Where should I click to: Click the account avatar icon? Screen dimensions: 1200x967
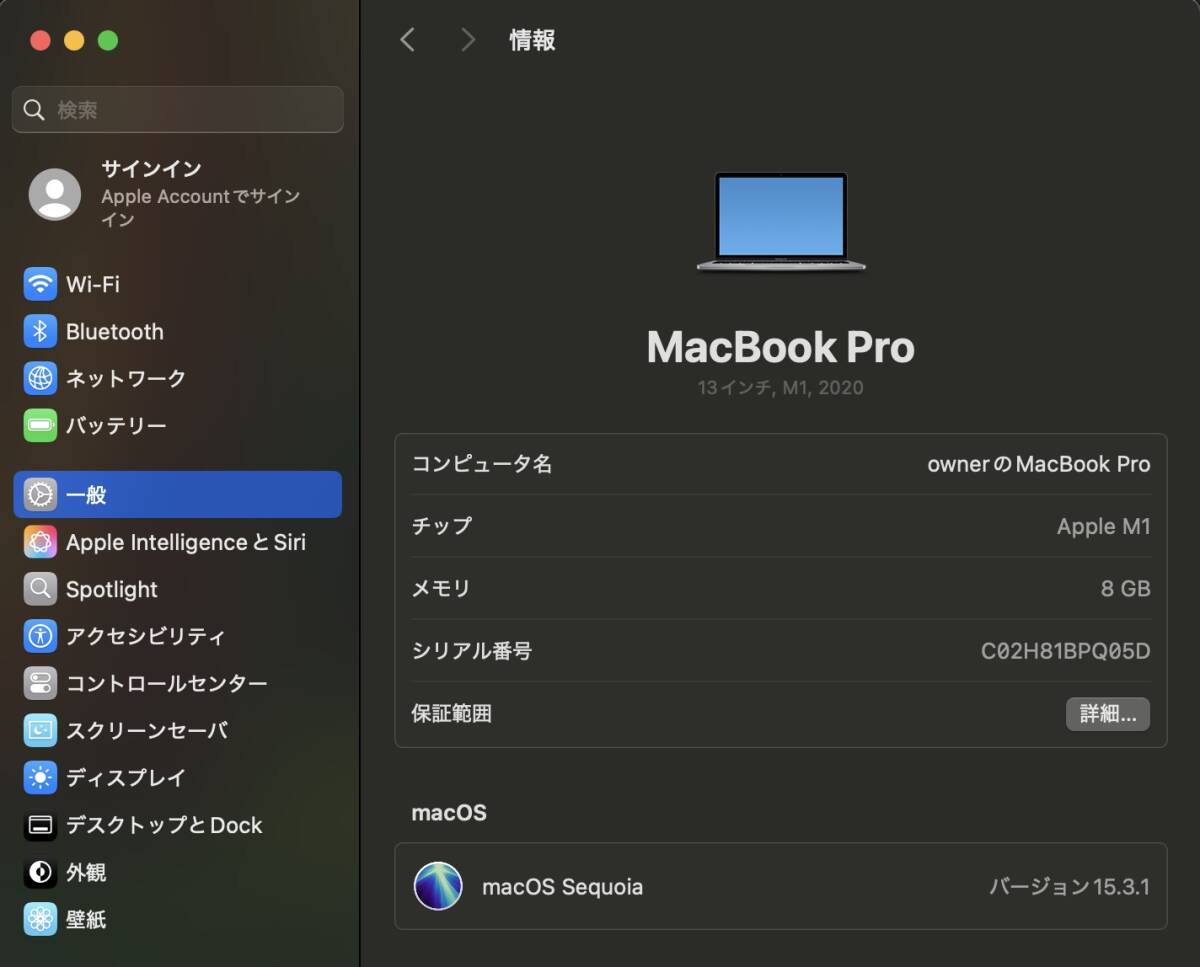(x=55, y=194)
